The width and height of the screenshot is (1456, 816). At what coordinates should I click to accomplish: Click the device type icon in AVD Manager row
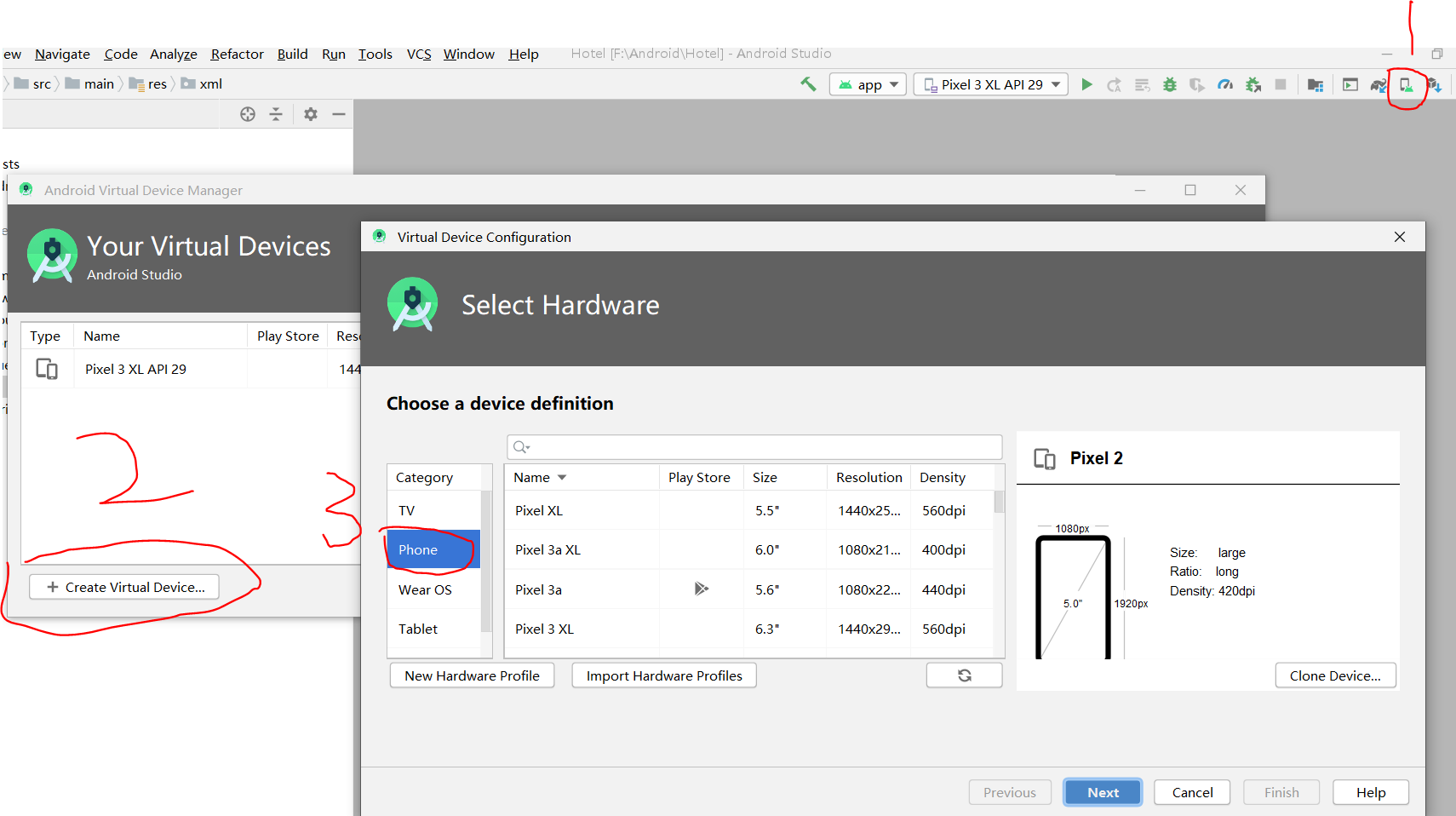click(x=47, y=369)
